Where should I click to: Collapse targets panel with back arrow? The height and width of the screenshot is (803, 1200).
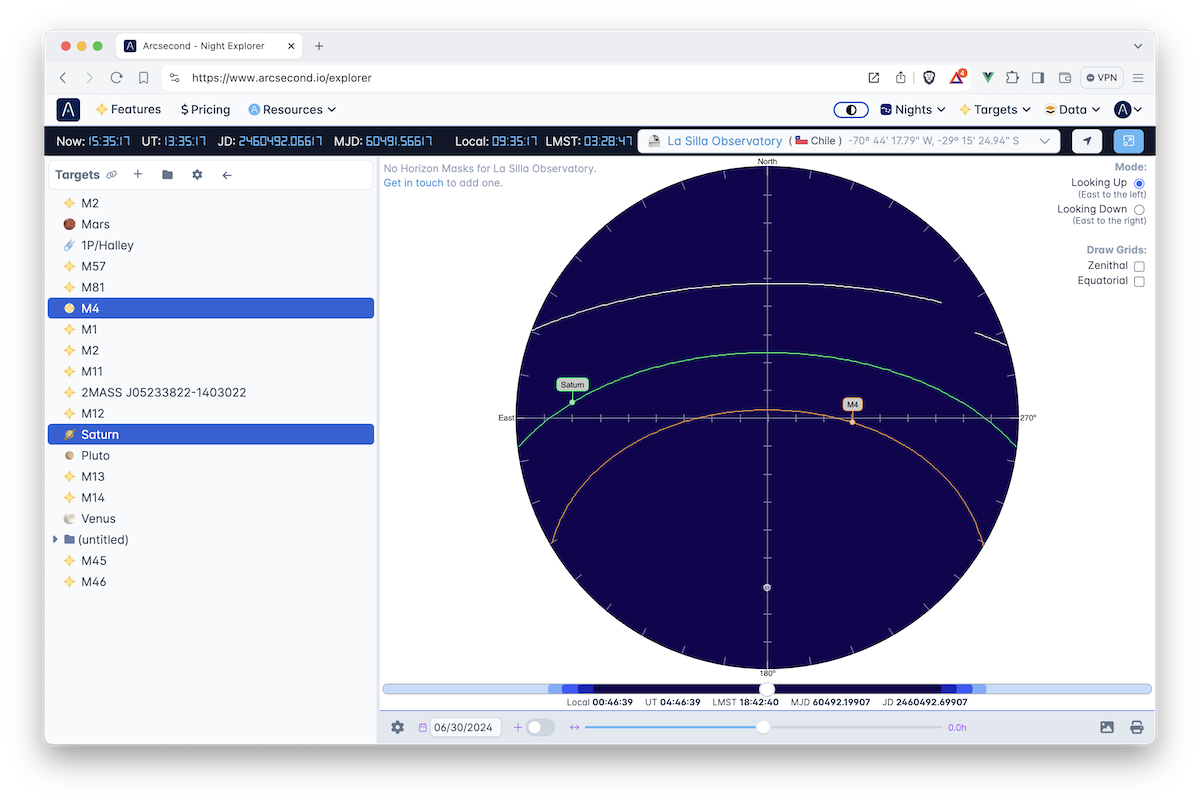[227, 175]
